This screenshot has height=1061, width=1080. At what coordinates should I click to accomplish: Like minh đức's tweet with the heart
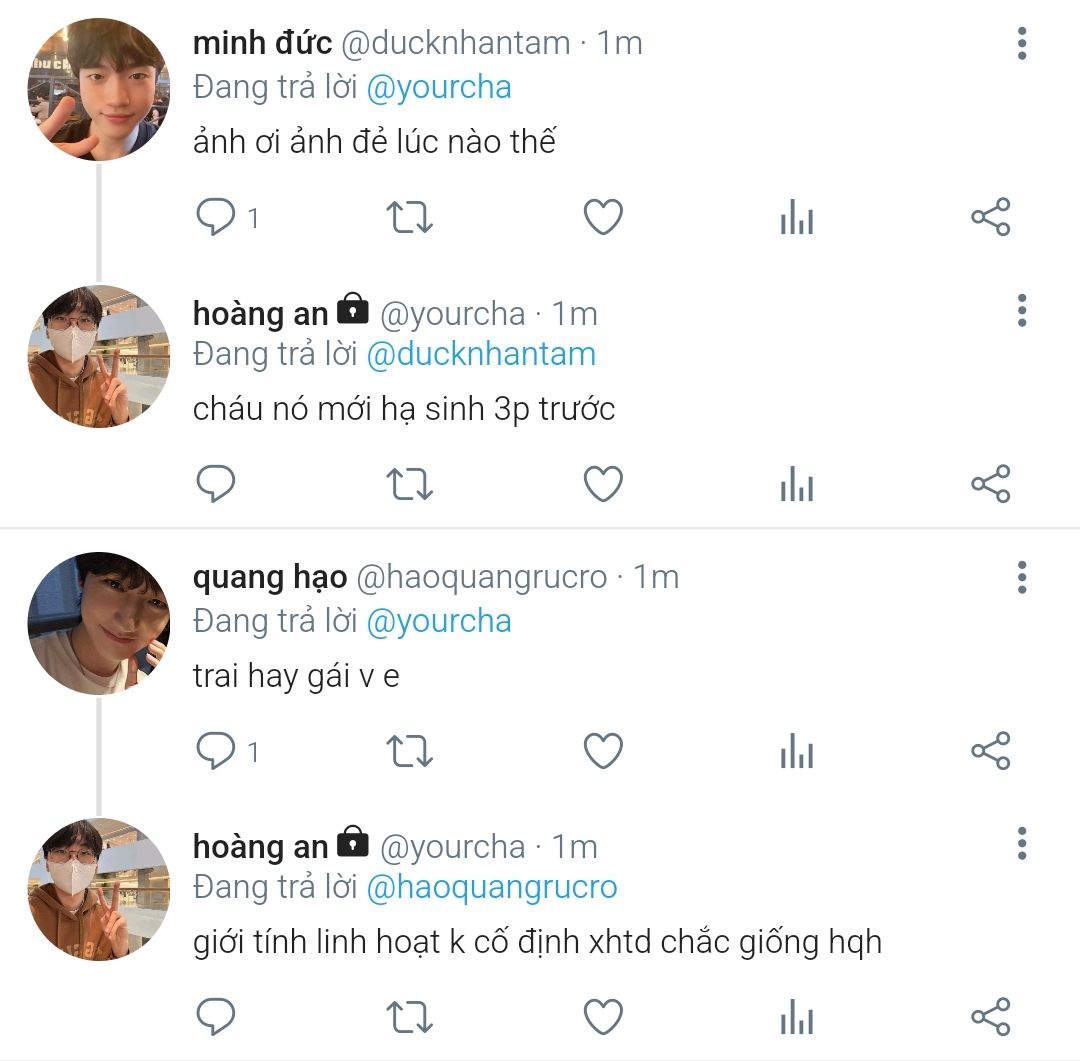[x=603, y=217]
